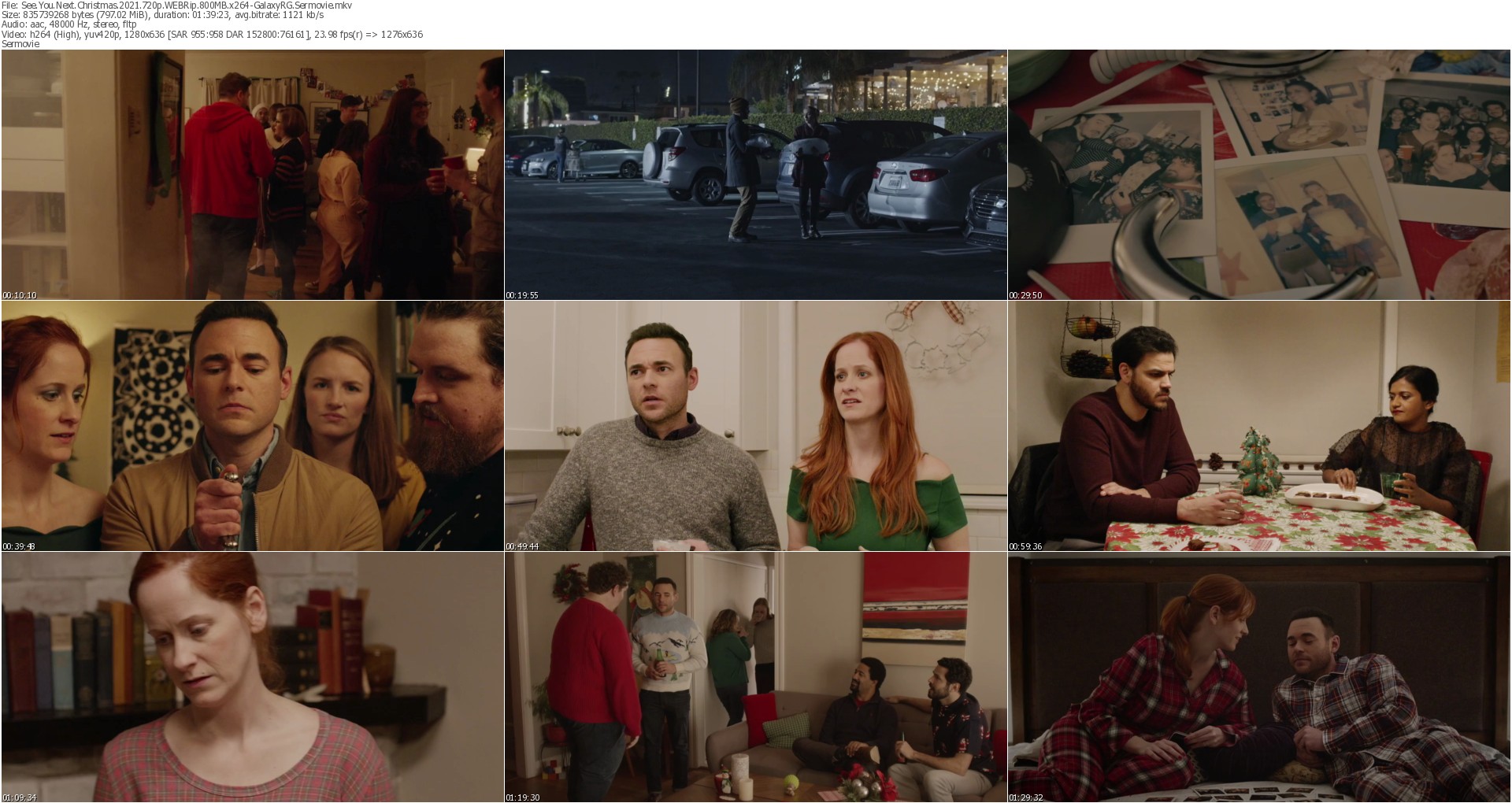Click the 00:19:55 timestamp label
This screenshot has height=803, width=1512.
coord(522,295)
